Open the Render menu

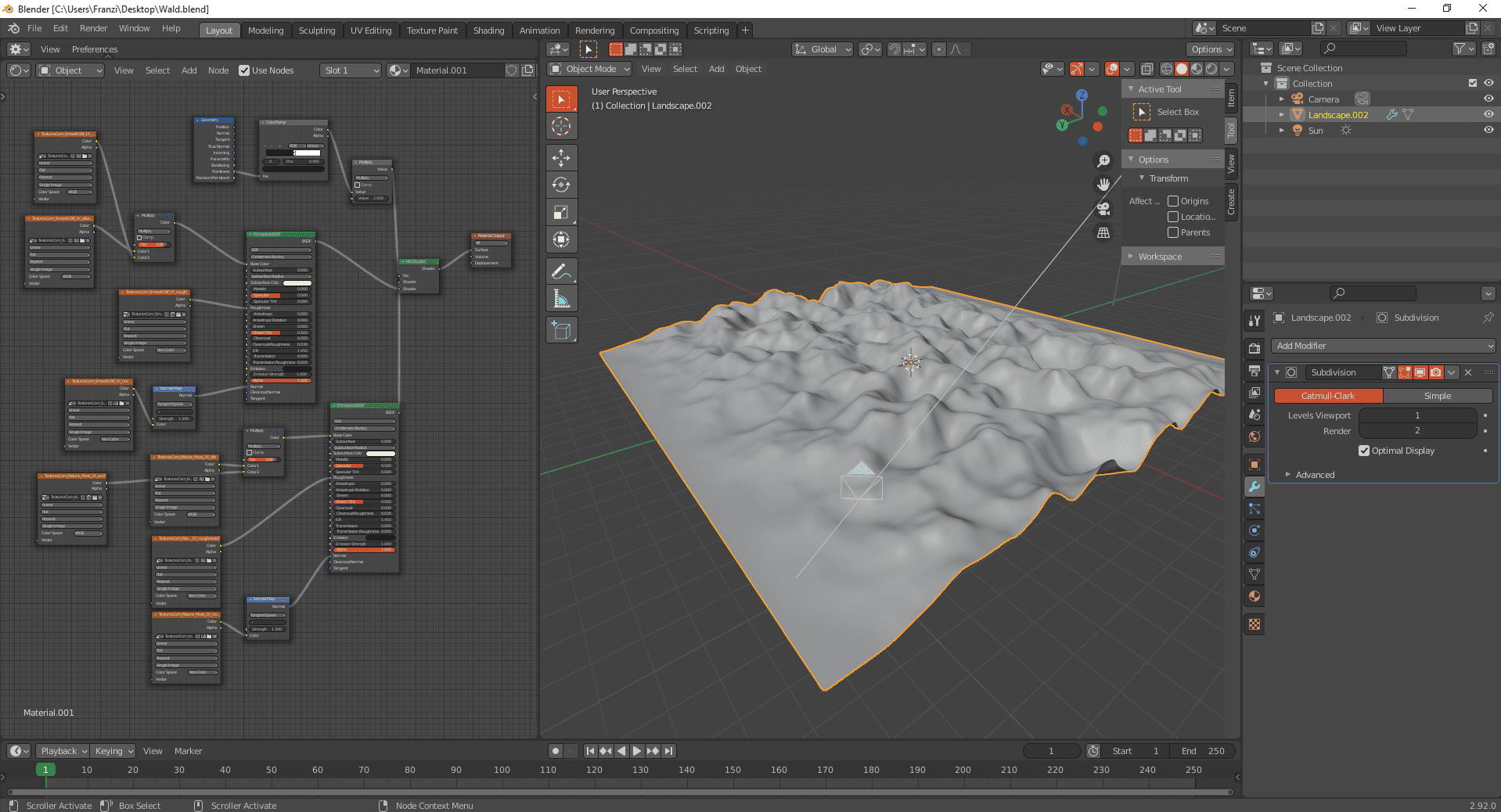point(93,28)
